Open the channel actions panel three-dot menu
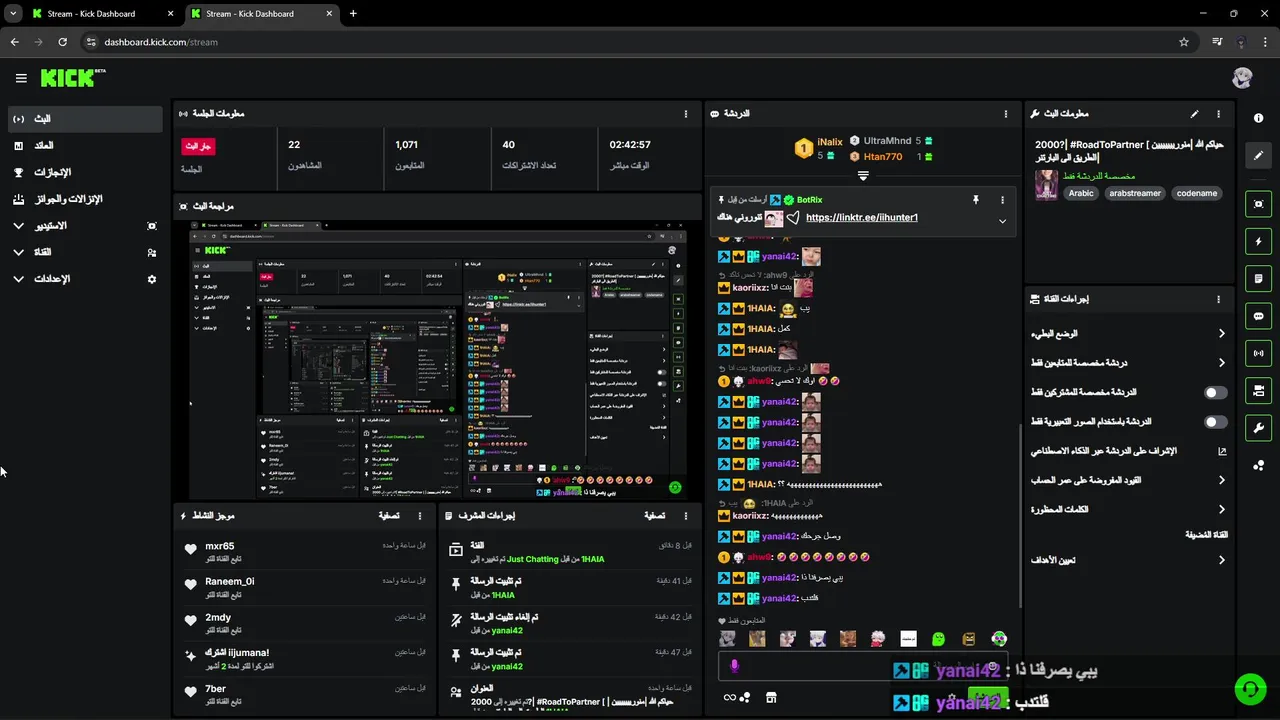1280x720 pixels. (x=1218, y=299)
